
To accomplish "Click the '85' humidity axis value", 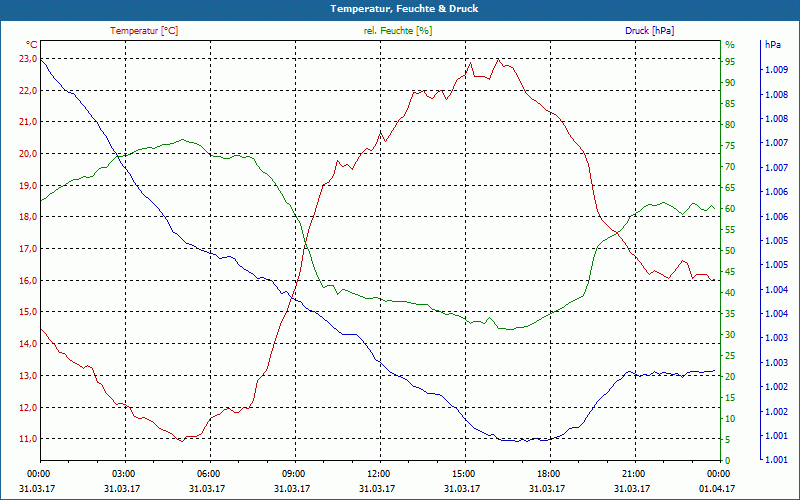I will (730, 104).
